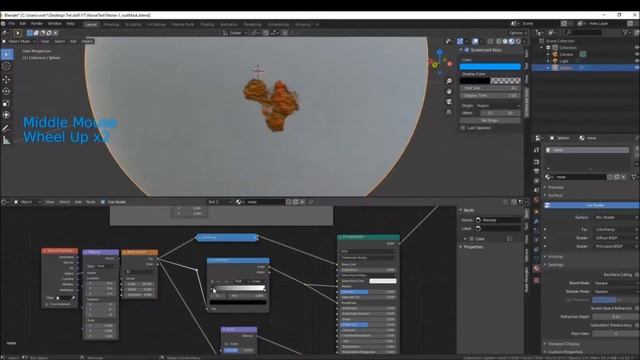The width and height of the screenshot is (640, 360).
Task: Toggle perspective/orthographic grid icon in the viewport
Action: point(449,112)
